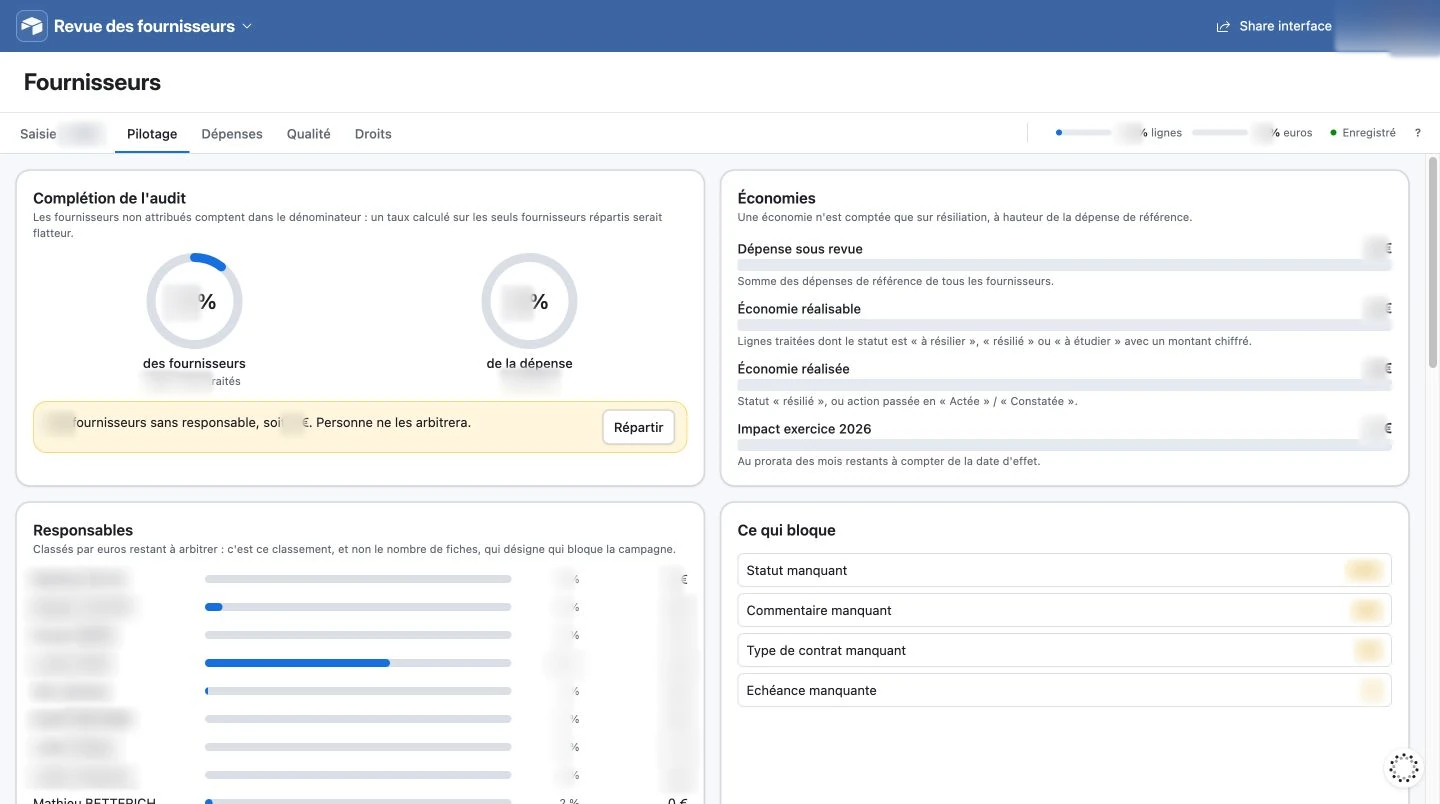Click the vertical page scrollbar
Screen dimensions: 1440x804
(1433, 263)
